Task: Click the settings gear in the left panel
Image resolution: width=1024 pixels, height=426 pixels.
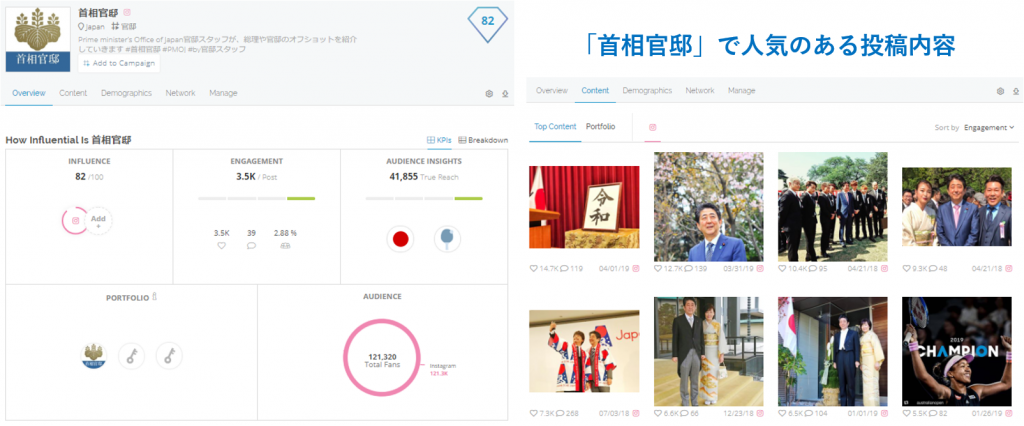Action: point(489,93)
